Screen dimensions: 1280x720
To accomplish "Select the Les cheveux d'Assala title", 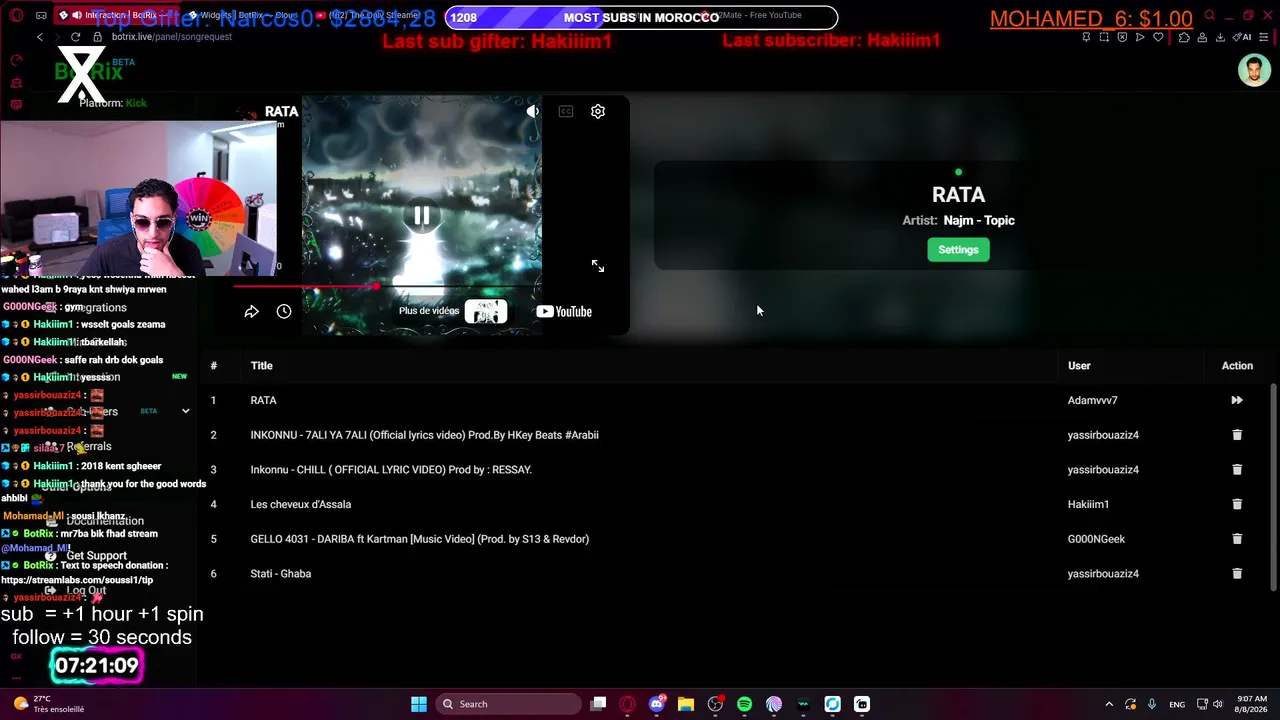I will pos(300,504).
